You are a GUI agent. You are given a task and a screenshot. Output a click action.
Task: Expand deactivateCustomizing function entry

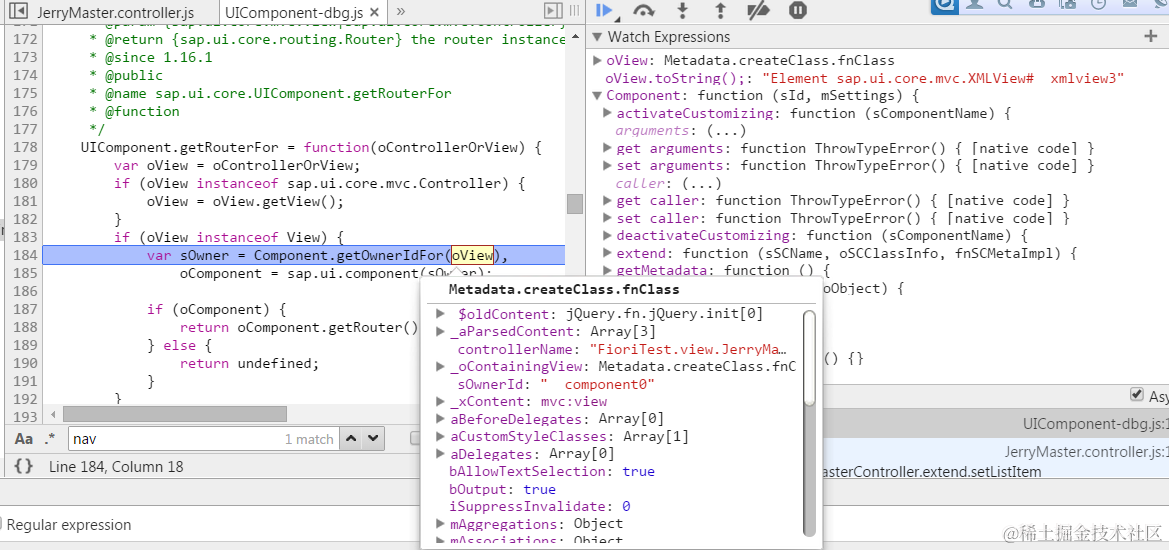tap(607, 236)
